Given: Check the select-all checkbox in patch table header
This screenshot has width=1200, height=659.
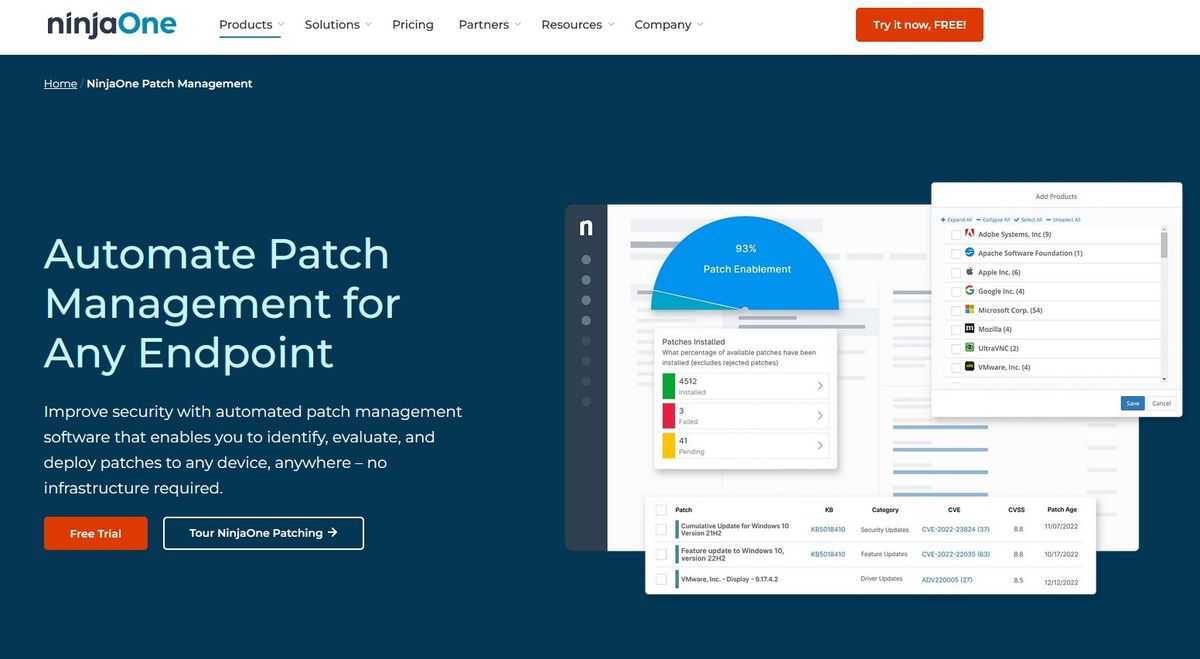Looking at the screenshot, I should [661, 509].
